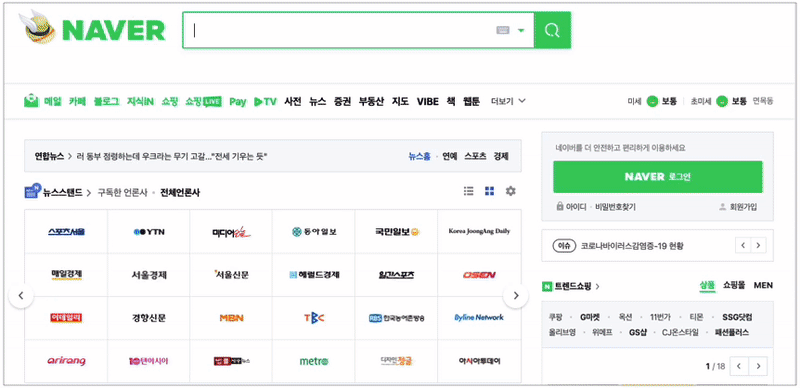800x388 pixels.
Task: Select the MEN tab in 트렌드쇼핑
Action: [x=763, y=285]
